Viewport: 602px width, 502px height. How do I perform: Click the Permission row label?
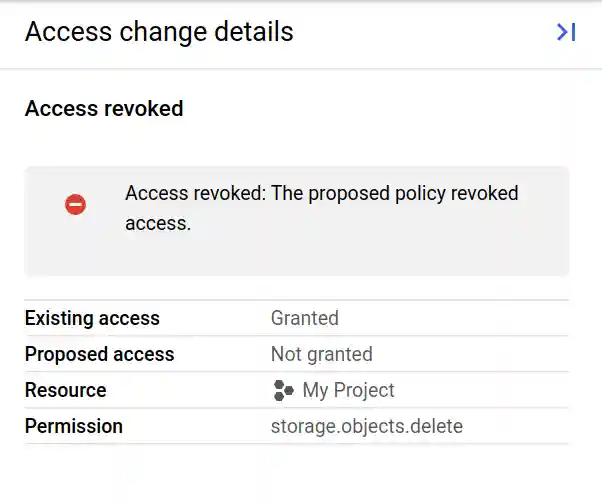[73, 427]
